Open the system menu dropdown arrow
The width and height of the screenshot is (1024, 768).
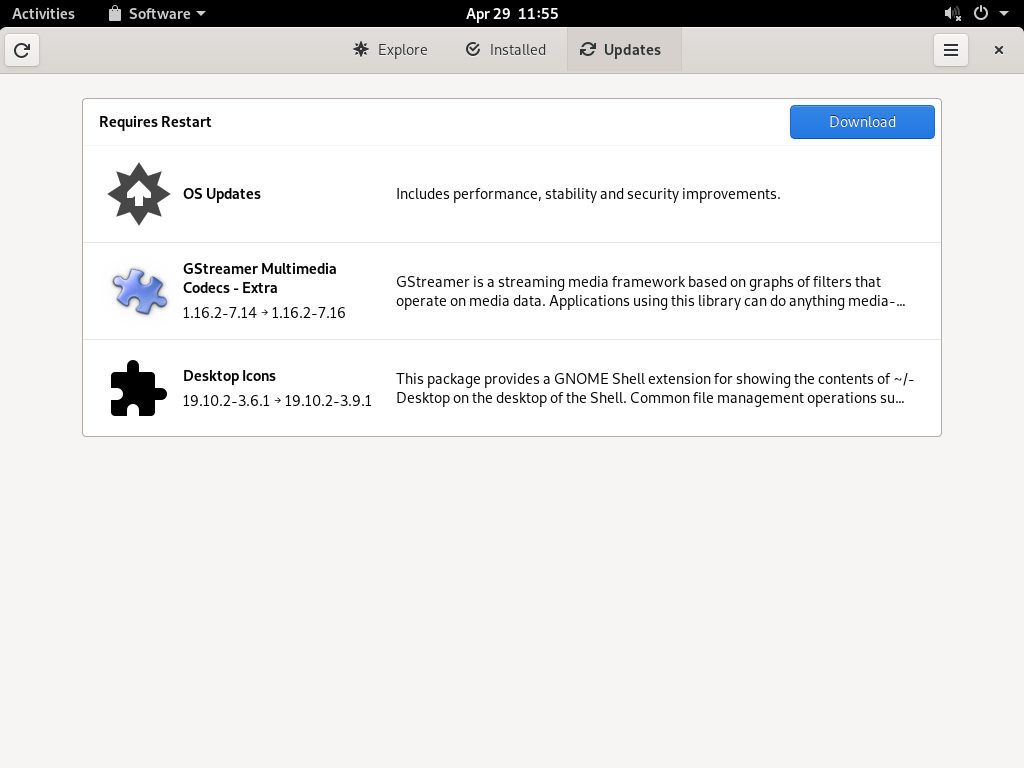pos(1004,14)
